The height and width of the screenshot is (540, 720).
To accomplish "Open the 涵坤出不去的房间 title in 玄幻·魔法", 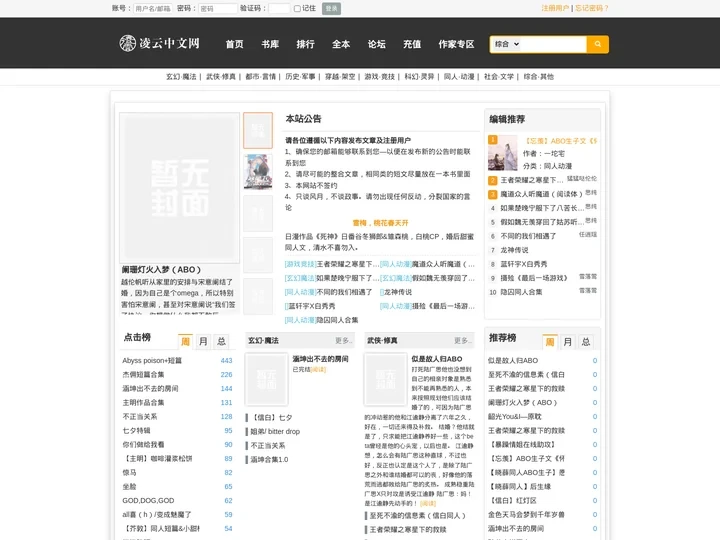I will click(321, 359).
